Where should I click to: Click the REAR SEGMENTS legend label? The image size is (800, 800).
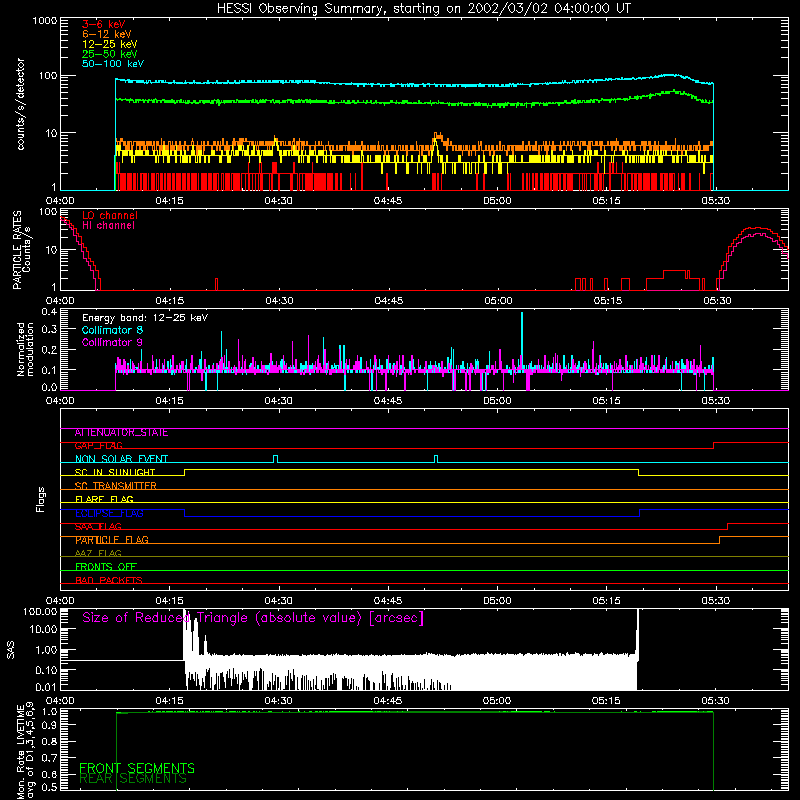coord(133,779)
